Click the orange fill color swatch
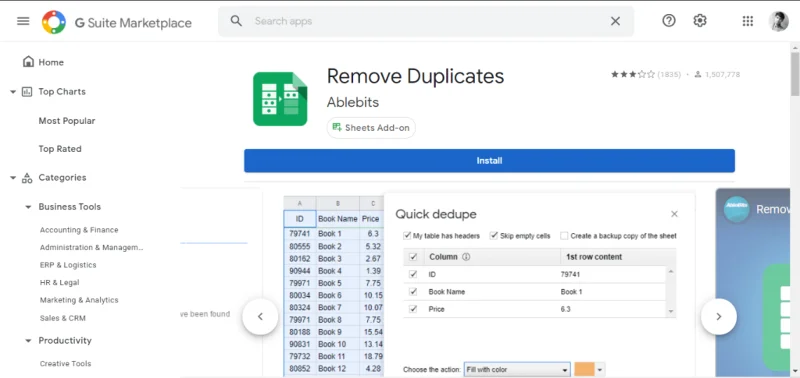 pyautogui.click(x=585, y=370)
